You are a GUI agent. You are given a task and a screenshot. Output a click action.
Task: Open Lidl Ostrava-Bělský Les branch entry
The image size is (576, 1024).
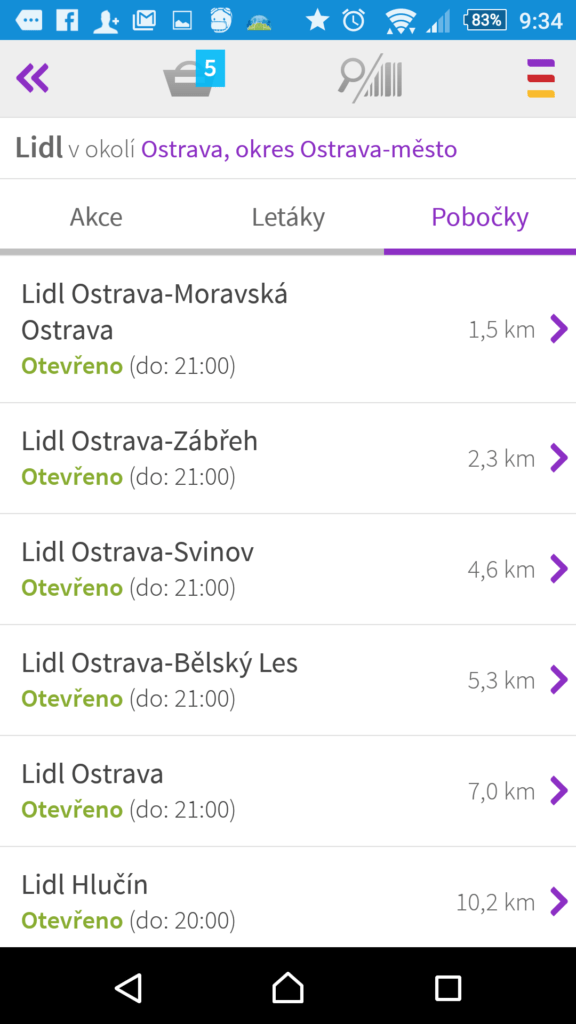pos(288,680)
